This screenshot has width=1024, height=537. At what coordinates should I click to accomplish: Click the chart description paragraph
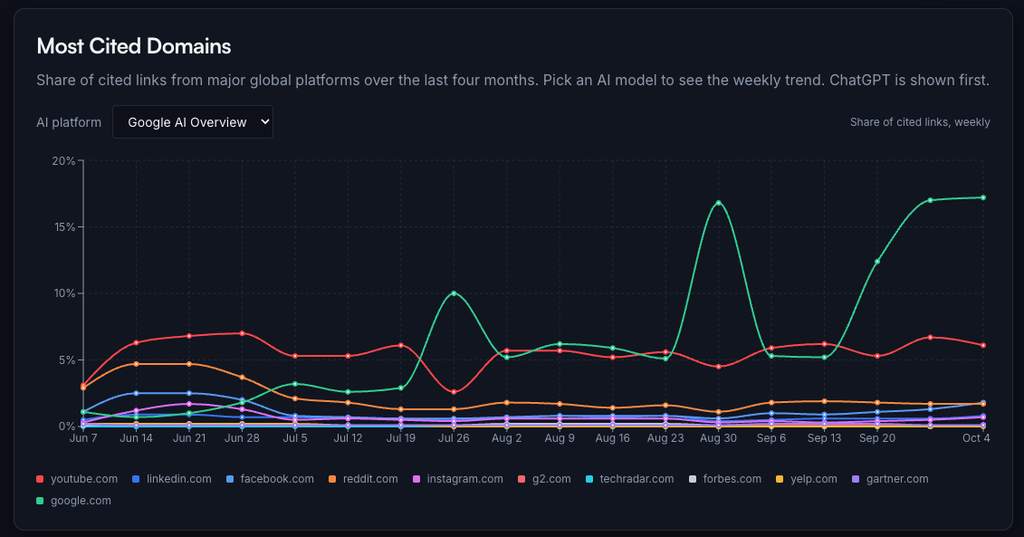pos(513,80)
